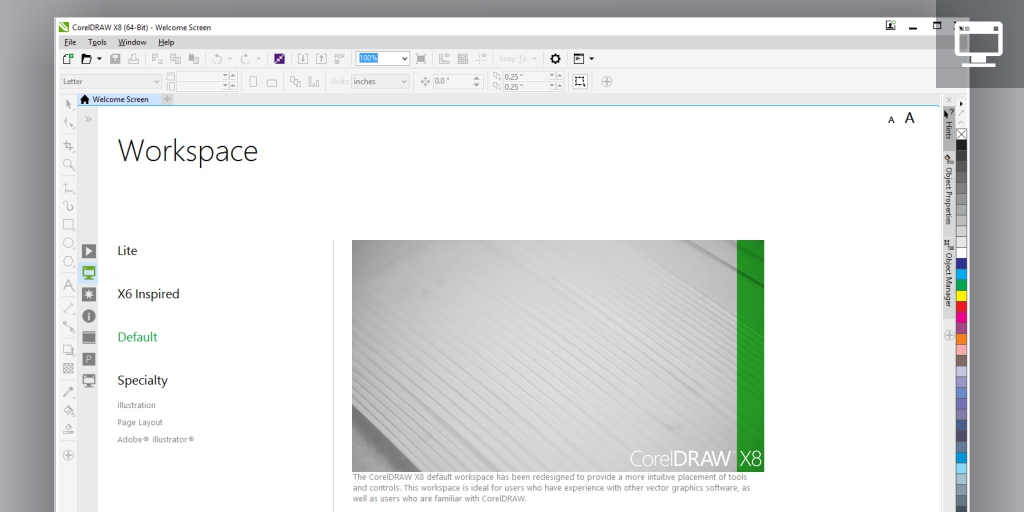The height and width of the screenshot is (512, 1024).
Task: Choose the X6 Inspired workspace option
Action: click(148, 294)
